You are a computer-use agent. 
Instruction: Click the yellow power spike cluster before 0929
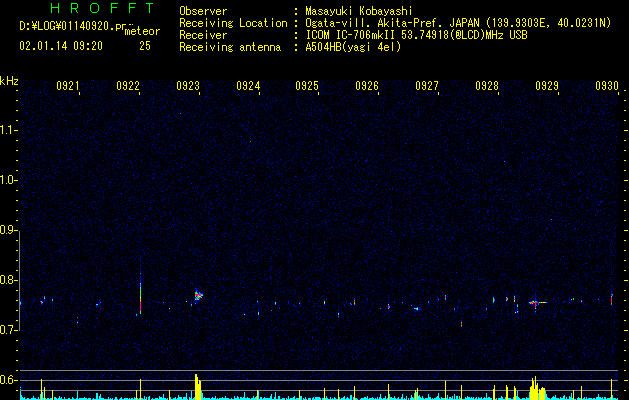point(538,388)
